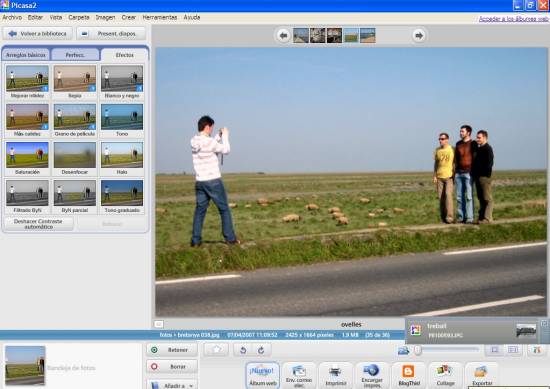This screenshot has height=389, width=550.
Task: Click the actual-size view button next to fit
Action: (x=513, y=349)
